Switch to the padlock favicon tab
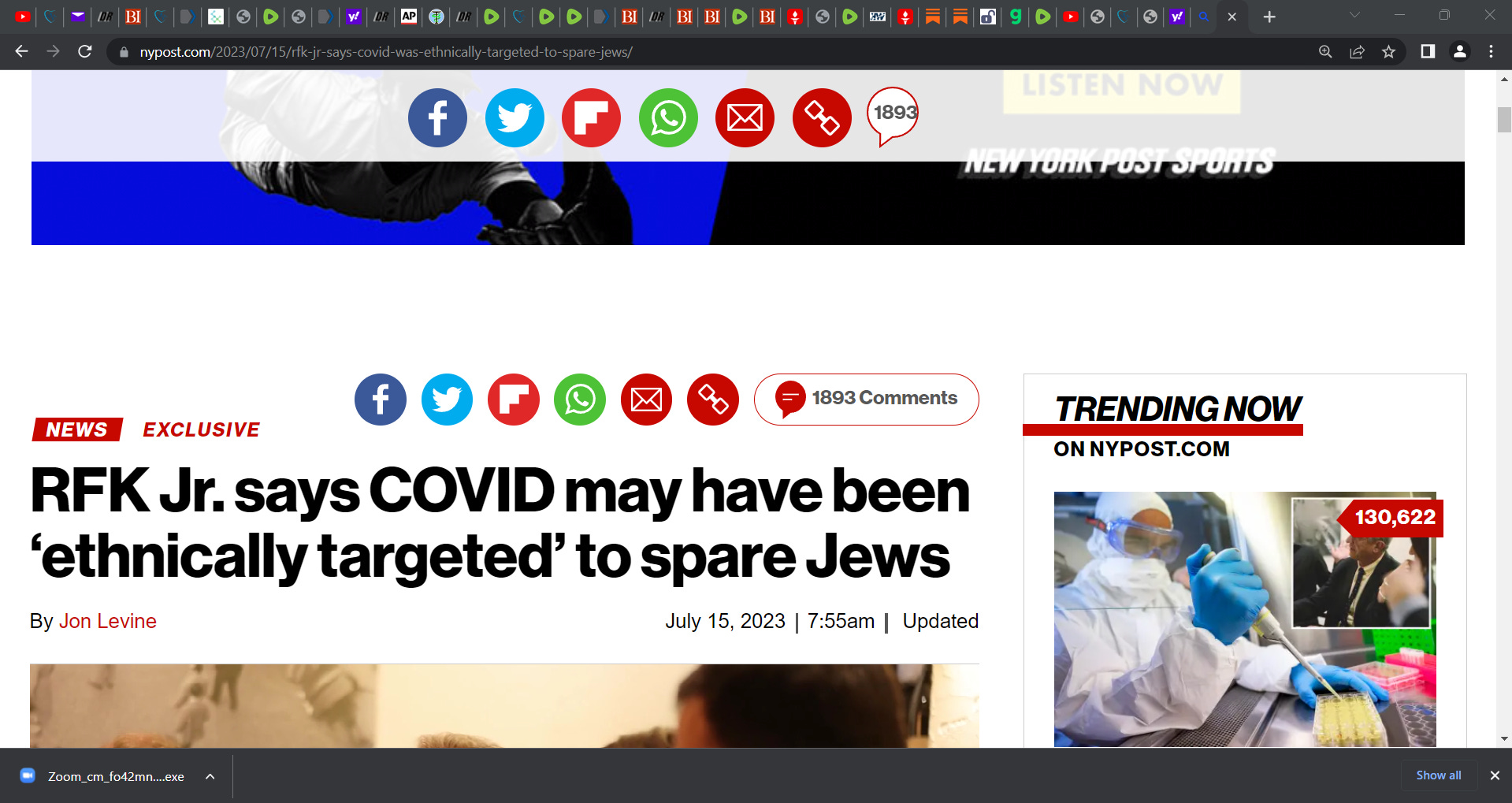 [x=988, y=16]
